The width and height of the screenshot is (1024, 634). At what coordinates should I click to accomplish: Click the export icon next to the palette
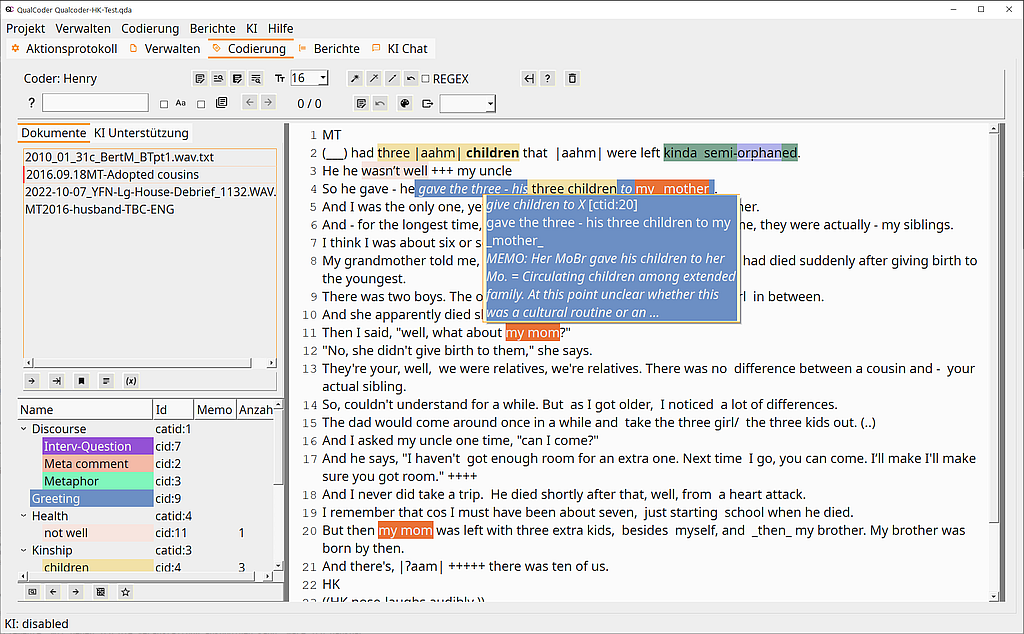click(x=428, y=103)
